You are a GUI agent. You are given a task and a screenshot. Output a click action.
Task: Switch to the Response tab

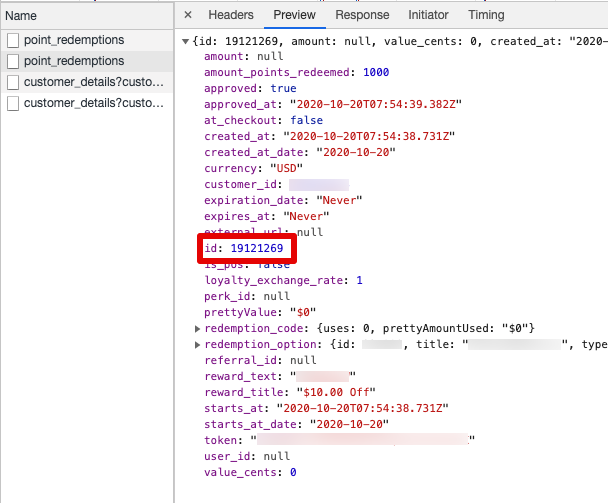(362, 15)
